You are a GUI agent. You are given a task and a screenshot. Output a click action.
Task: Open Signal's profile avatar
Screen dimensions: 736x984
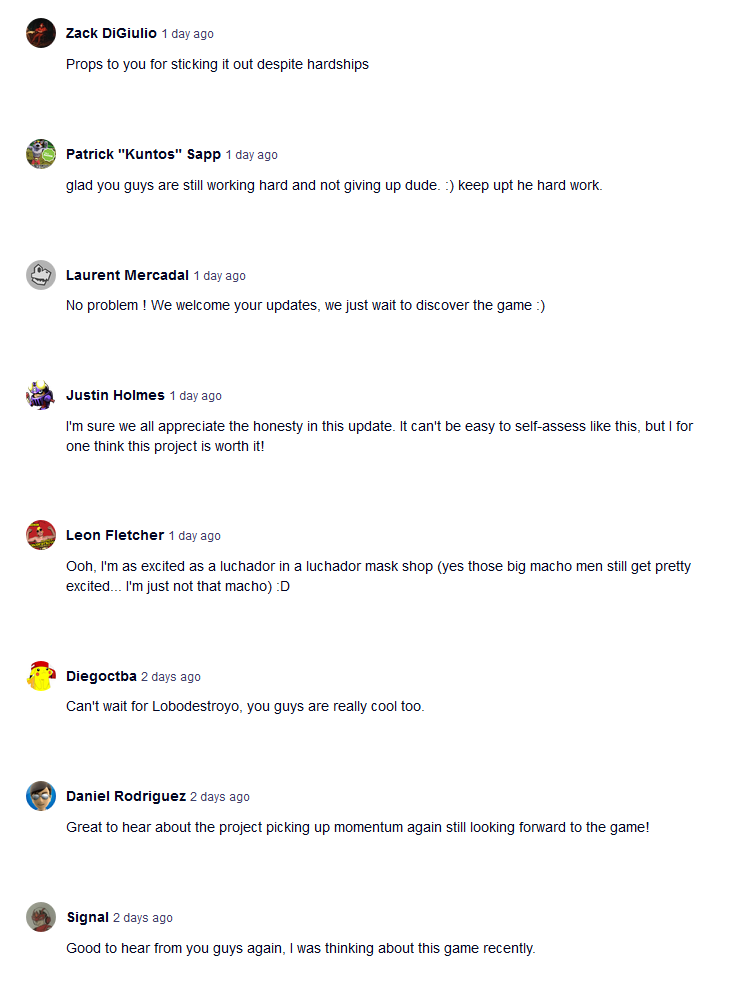tap(41, 917)
